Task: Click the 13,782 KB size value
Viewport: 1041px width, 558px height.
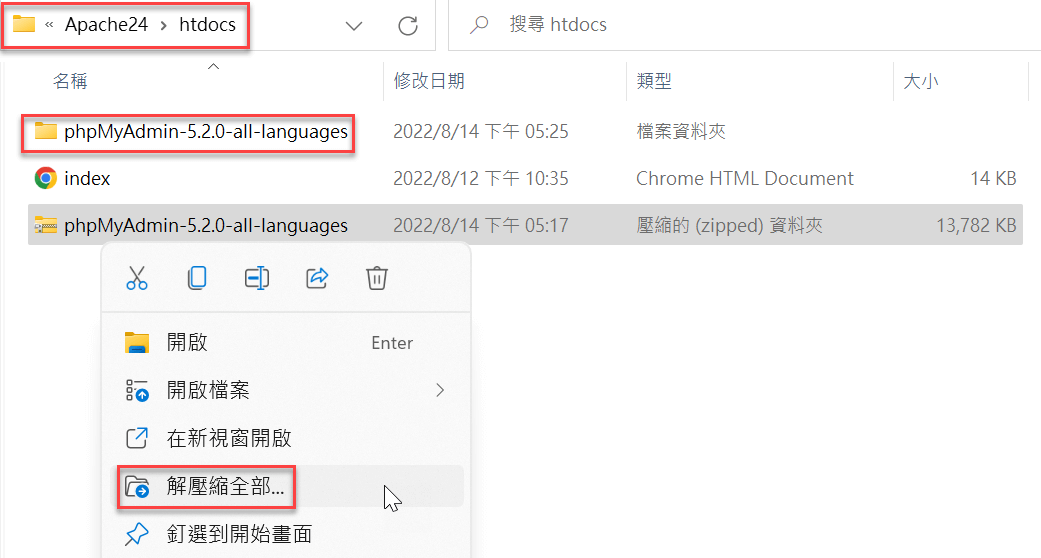Action: click(976, 226)
